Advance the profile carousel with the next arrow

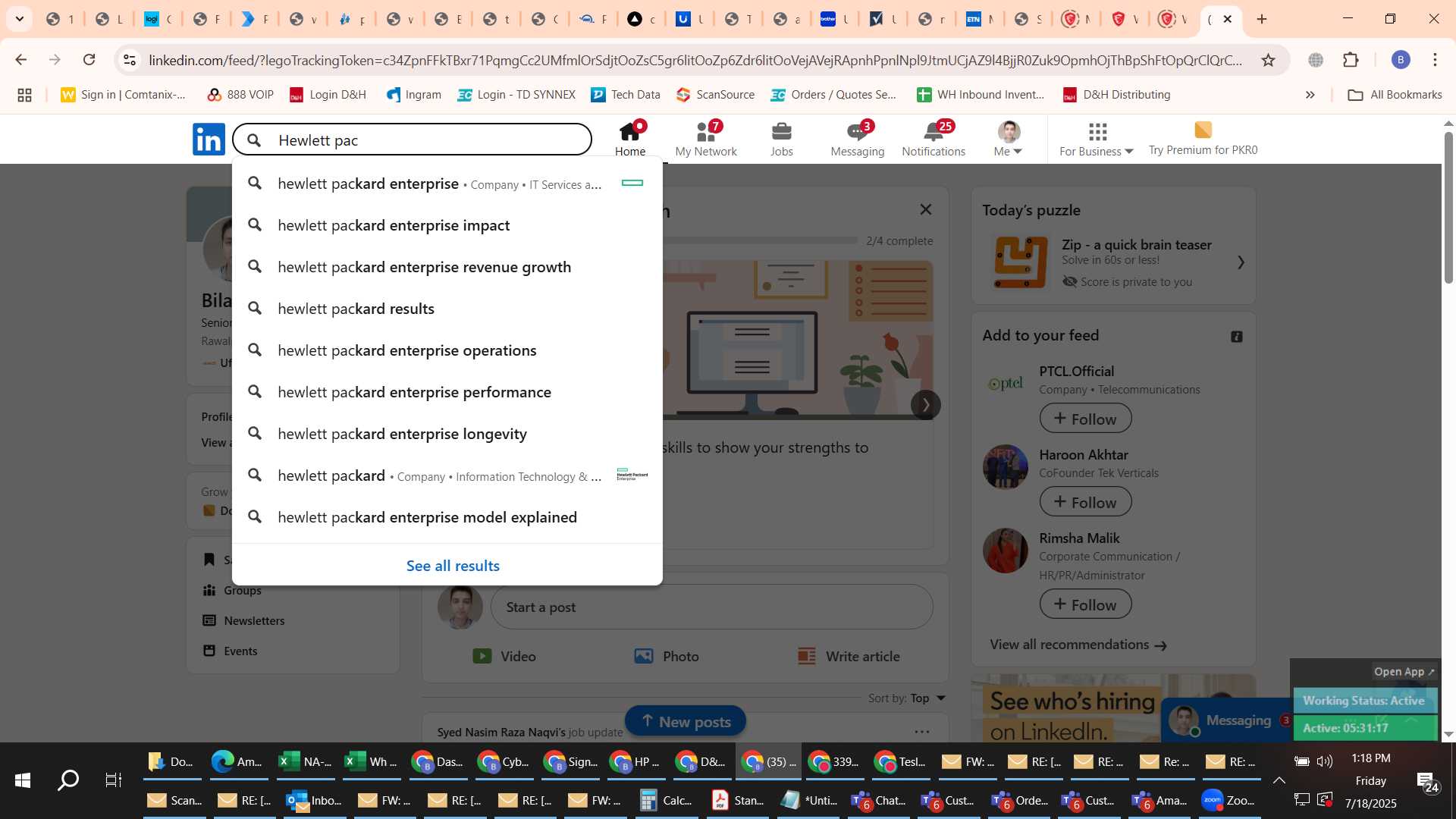(925, 405)
